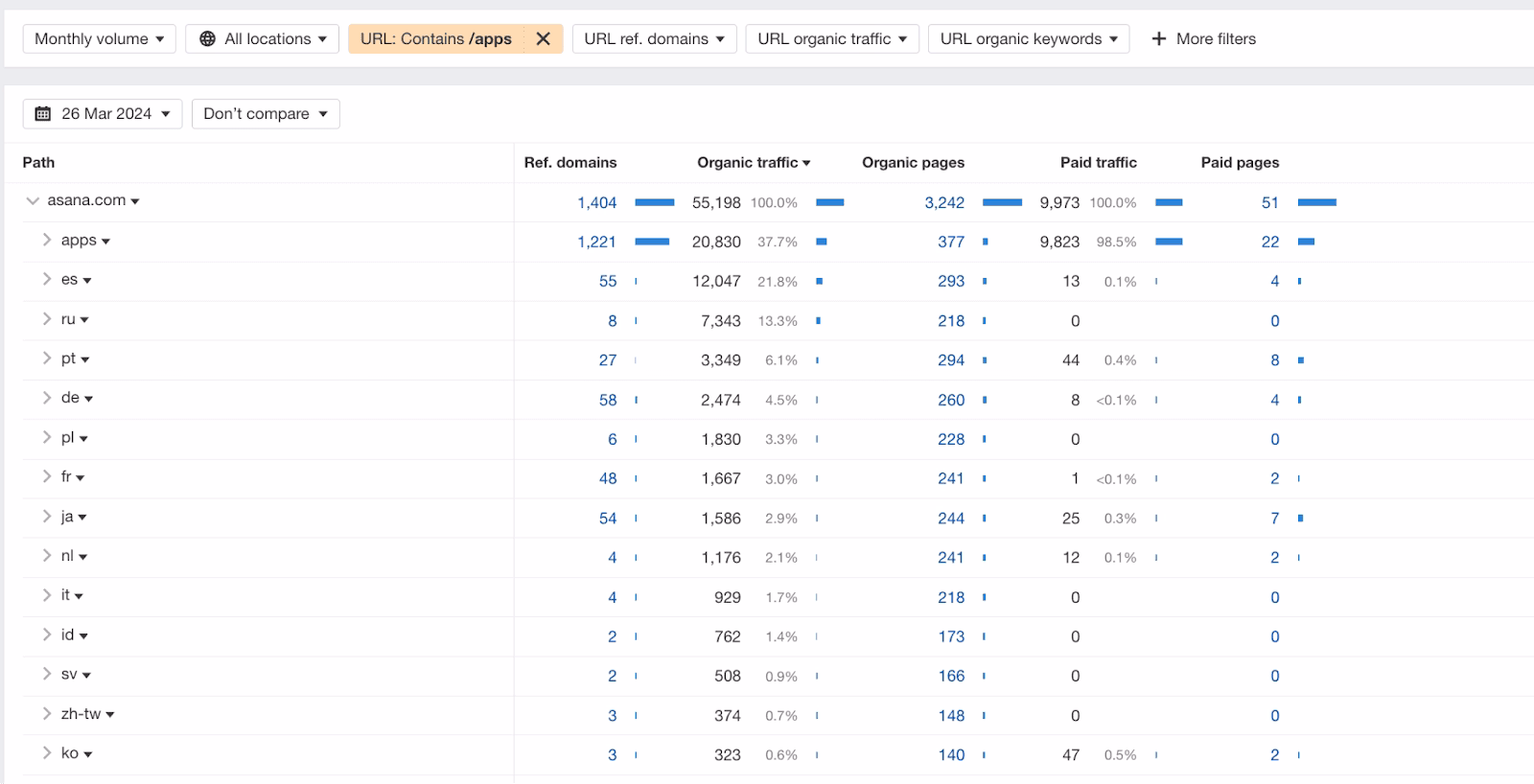
Task: Open the ja row's 7 paid pages
Action: 1275,519
